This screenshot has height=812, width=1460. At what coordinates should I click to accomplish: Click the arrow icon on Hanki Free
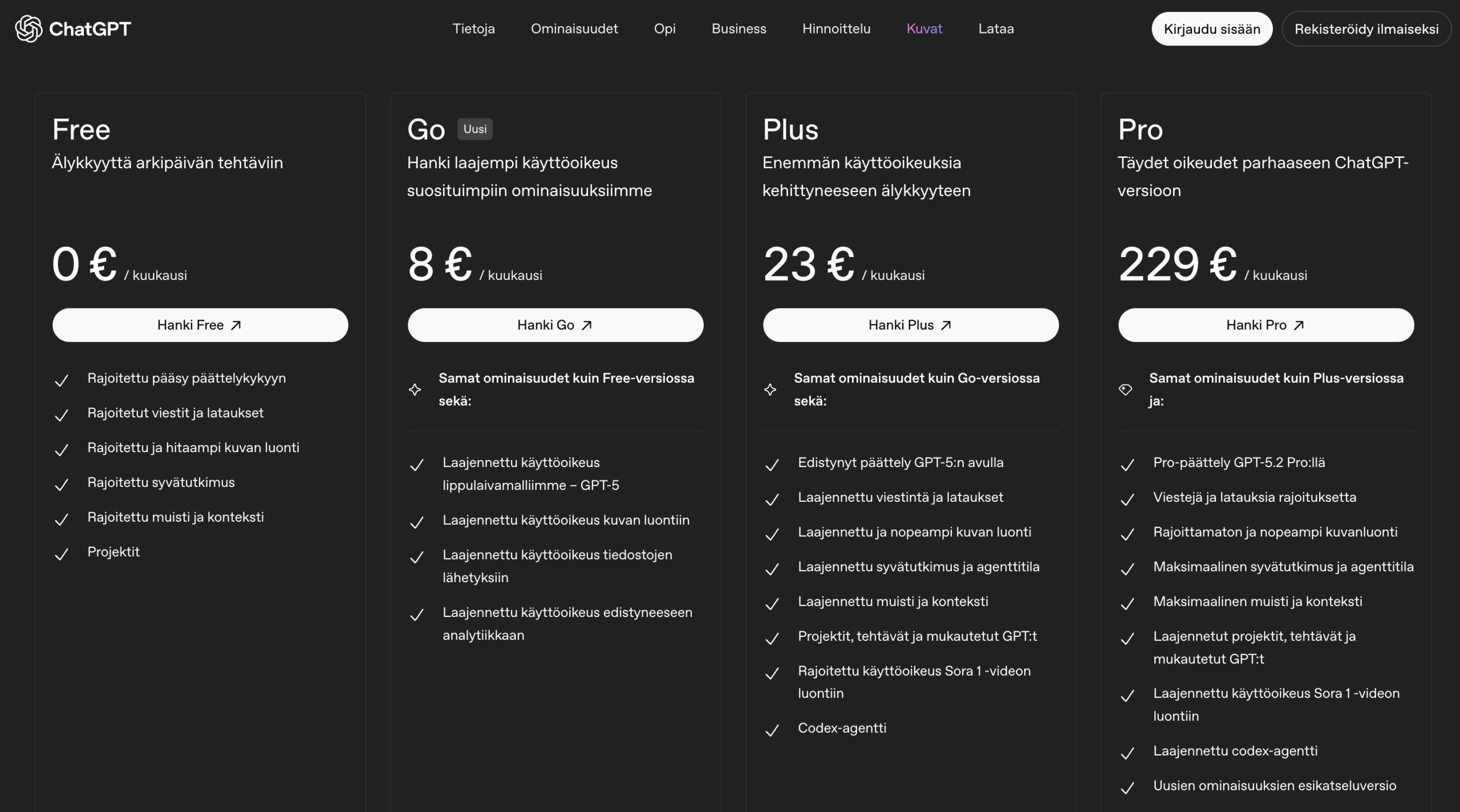236,325
